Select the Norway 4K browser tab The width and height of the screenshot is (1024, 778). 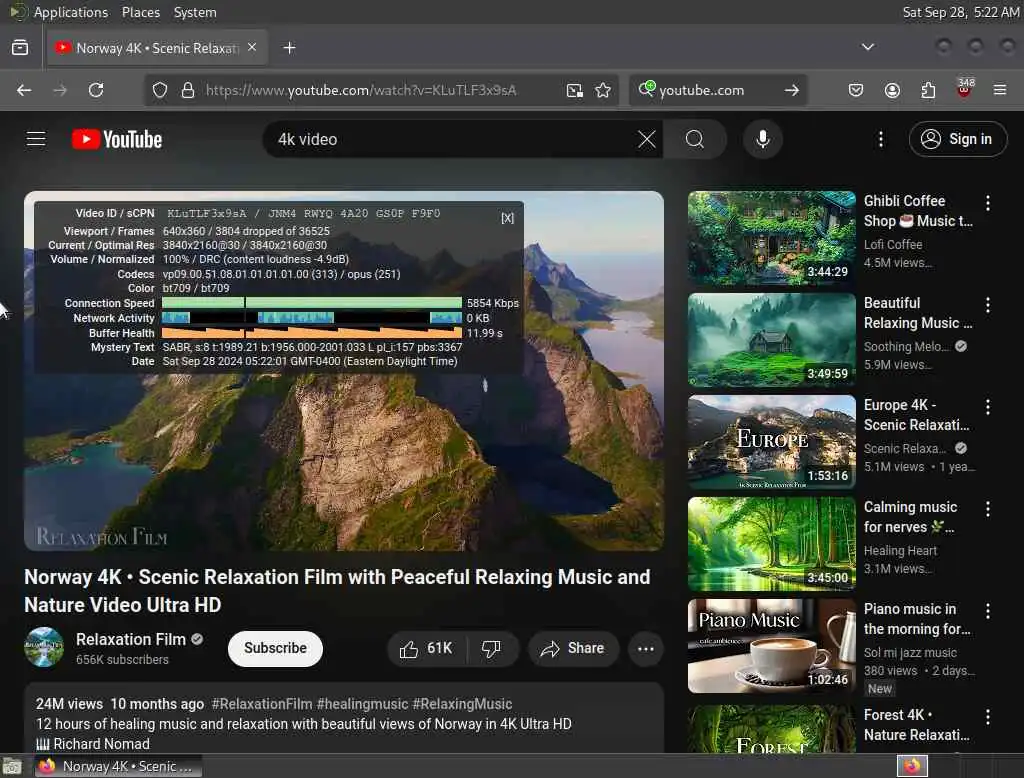[157, 48]
